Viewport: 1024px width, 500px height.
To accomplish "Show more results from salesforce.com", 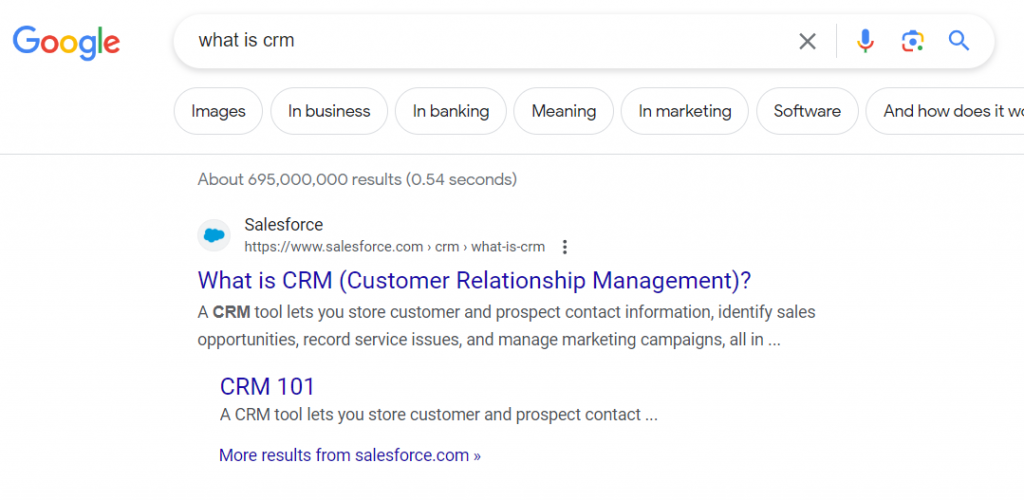I will [x=350, y=455].
